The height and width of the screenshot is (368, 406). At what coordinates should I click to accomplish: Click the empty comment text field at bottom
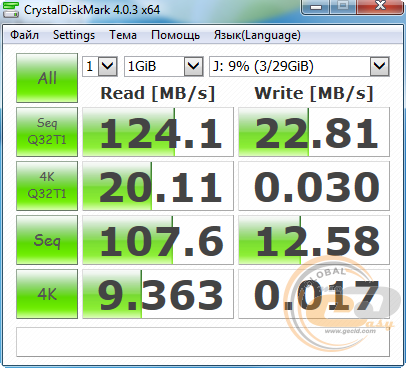pyautogui.click(x=203, y=342)
